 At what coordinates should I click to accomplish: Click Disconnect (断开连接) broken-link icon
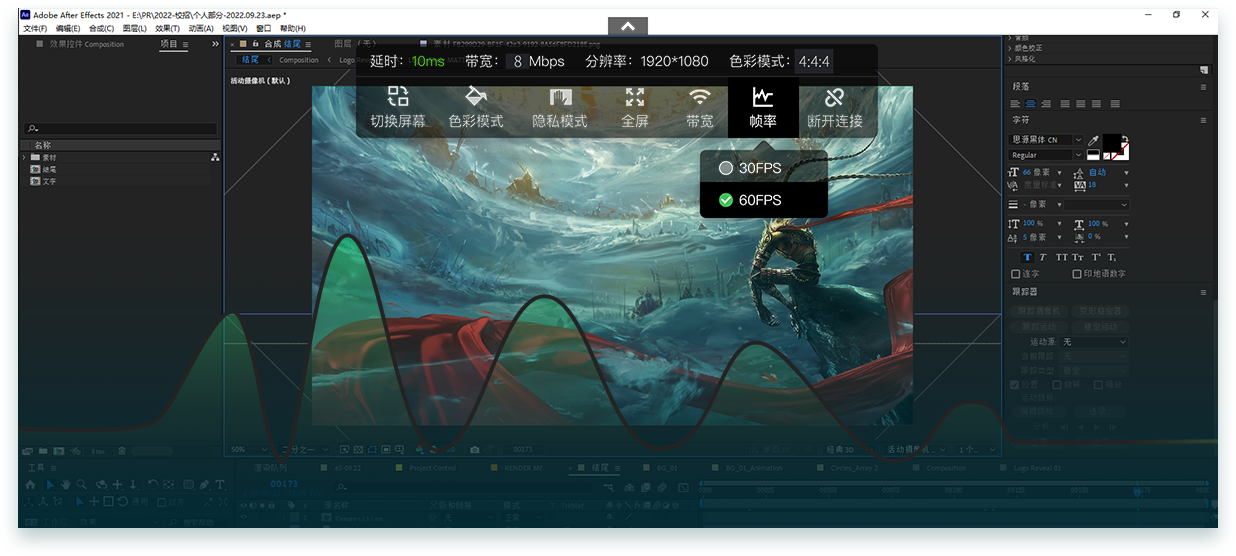tap(835, 97)
